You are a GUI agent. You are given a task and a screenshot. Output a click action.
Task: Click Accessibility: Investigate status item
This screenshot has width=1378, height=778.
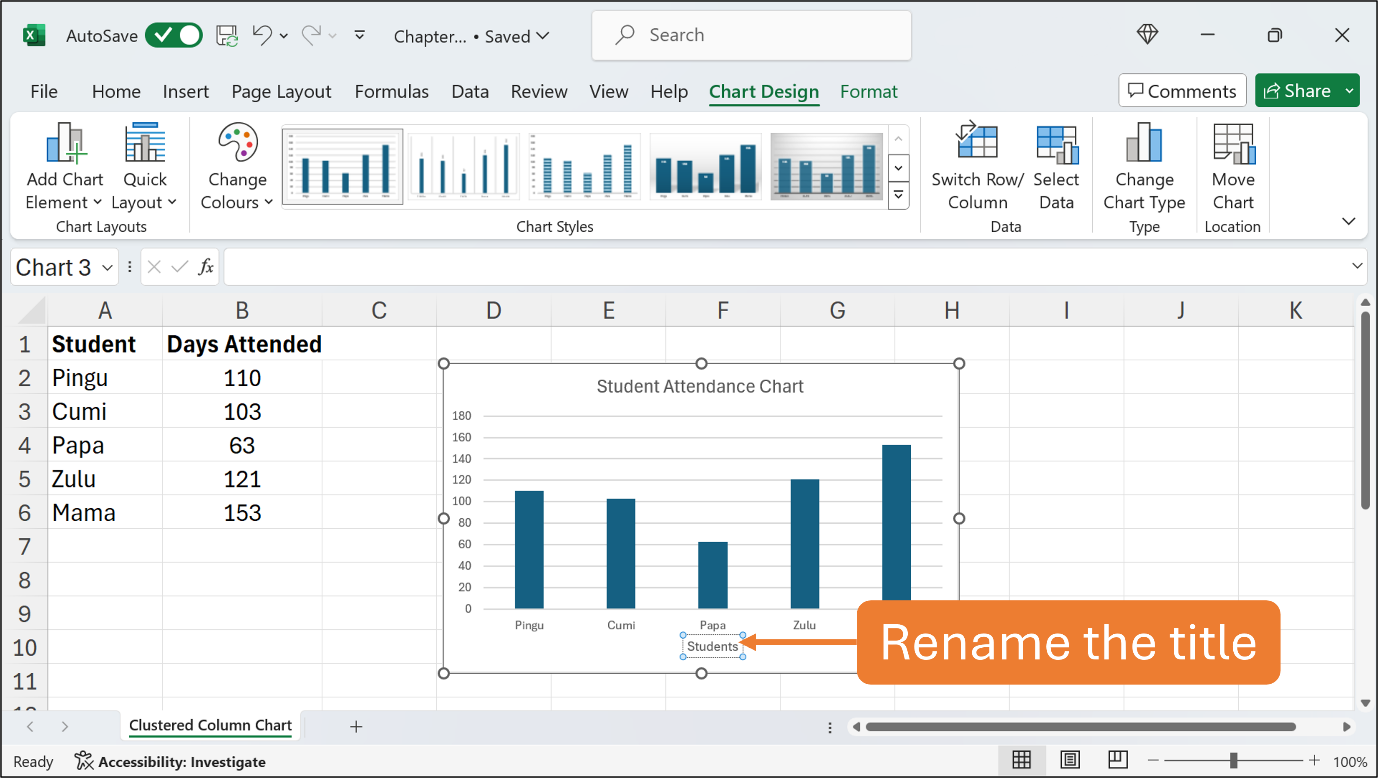click(x=171, y=762)
